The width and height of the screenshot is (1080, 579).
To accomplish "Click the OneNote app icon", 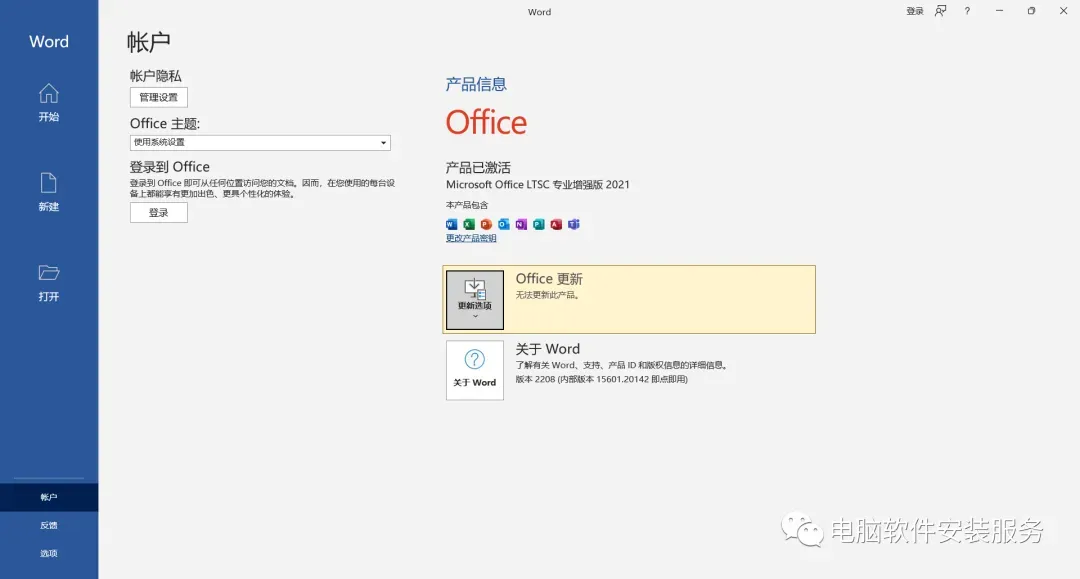I will tap(521, 224).
